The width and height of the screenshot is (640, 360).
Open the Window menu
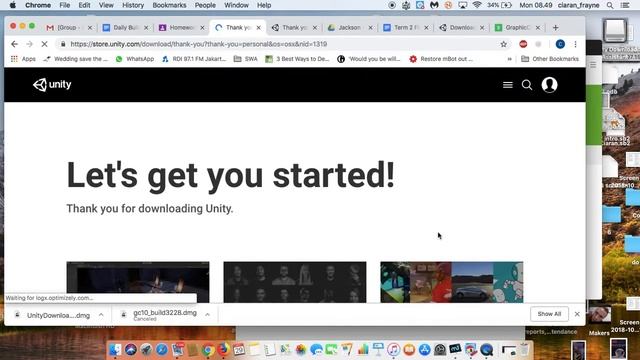[236, 5]
